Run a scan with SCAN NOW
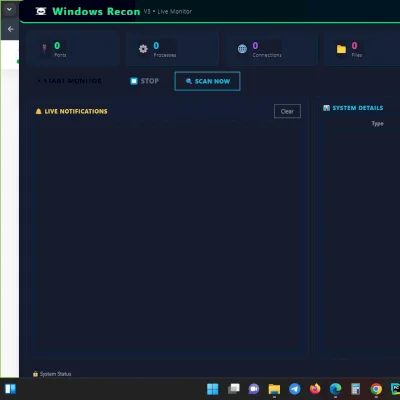Viewport: 400px width, 400px height. click(x=207, y=81)
